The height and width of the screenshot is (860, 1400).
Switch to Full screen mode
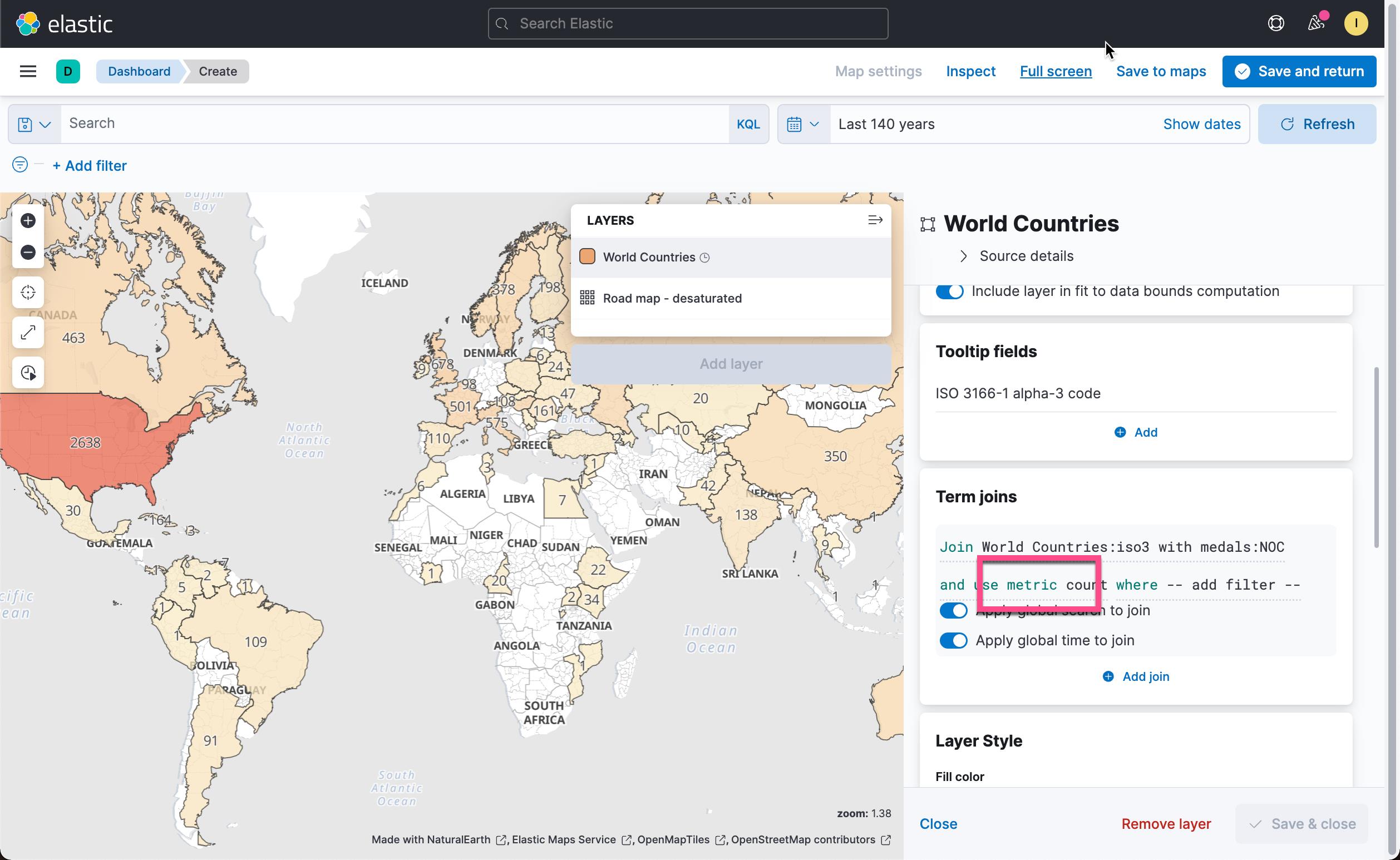coord(1055,71)
